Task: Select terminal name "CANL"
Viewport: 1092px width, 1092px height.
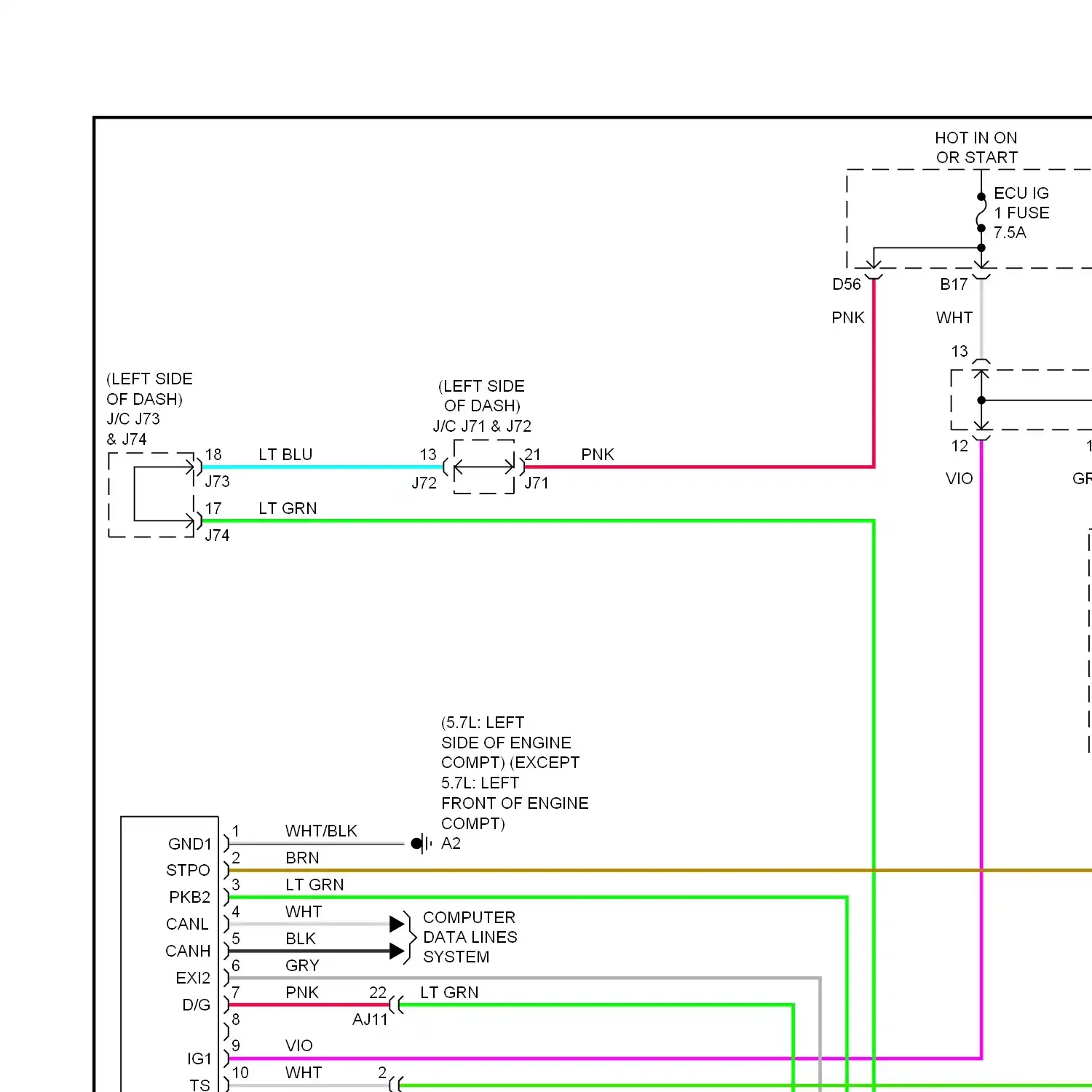Action: [187, 924]
